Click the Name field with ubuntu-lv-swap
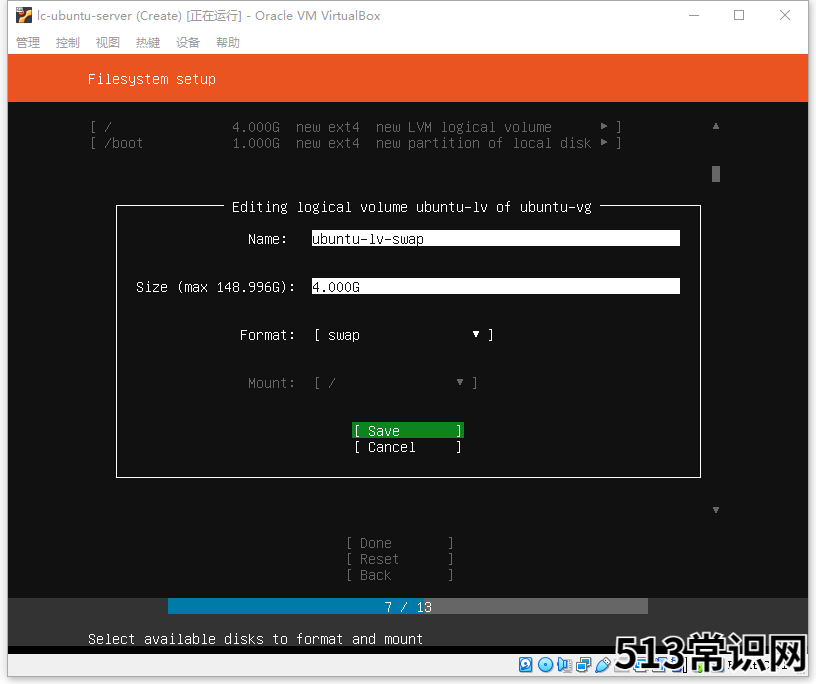Screen dimensions: 816x684 (495, 238)
